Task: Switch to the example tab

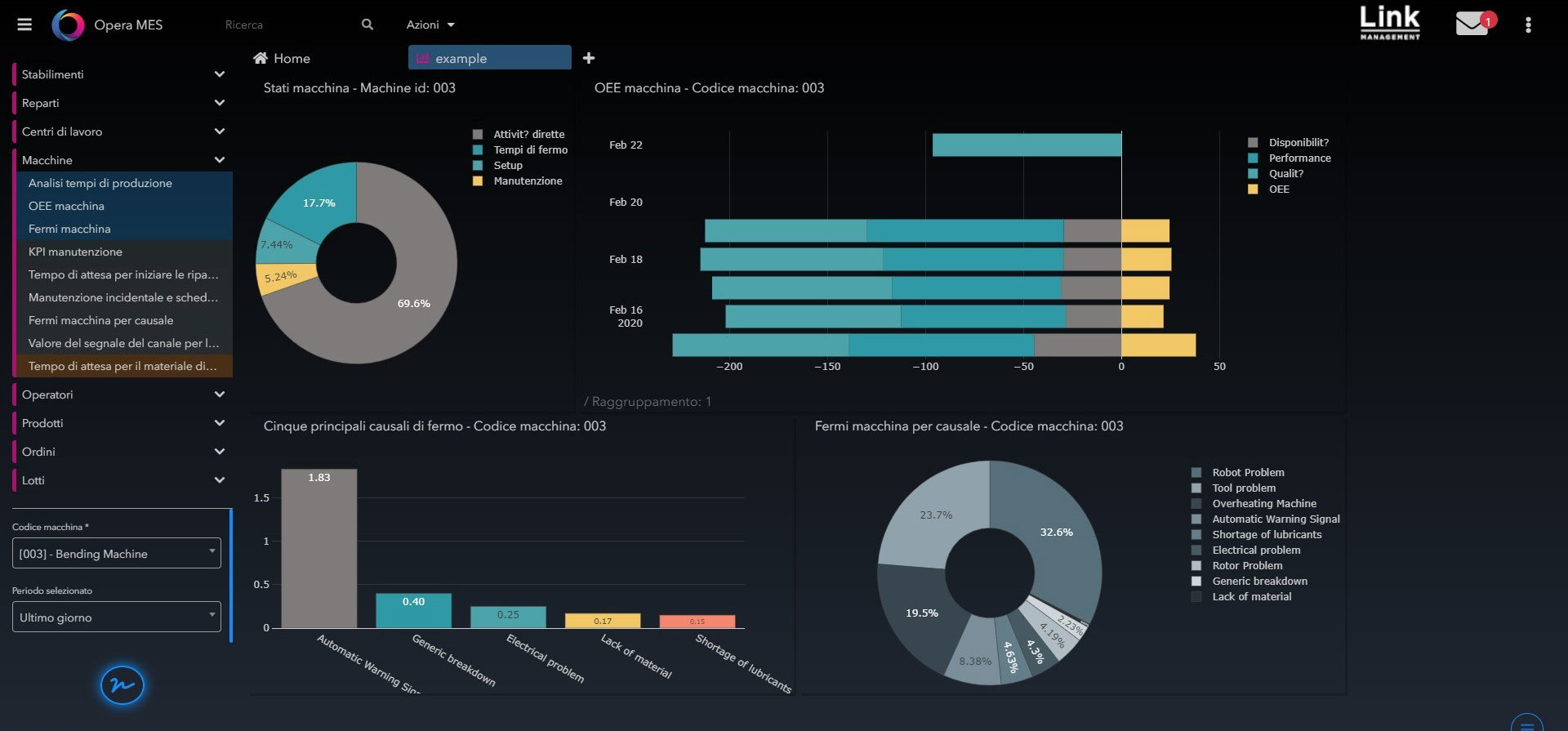Action: pos(490,58)
